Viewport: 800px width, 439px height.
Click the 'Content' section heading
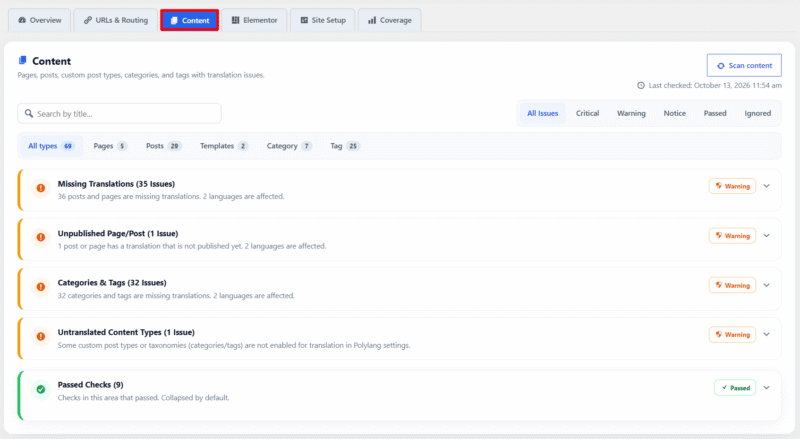[x=52, y=61]
